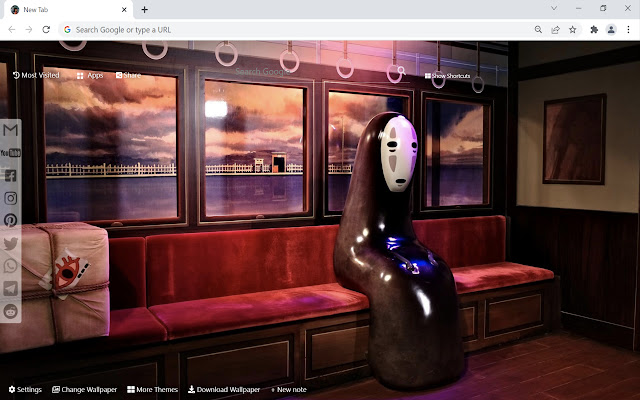Viewport: 640px width, 400px height.
Task: Open Facebook from the sidebar
Action: click(10, 176)
